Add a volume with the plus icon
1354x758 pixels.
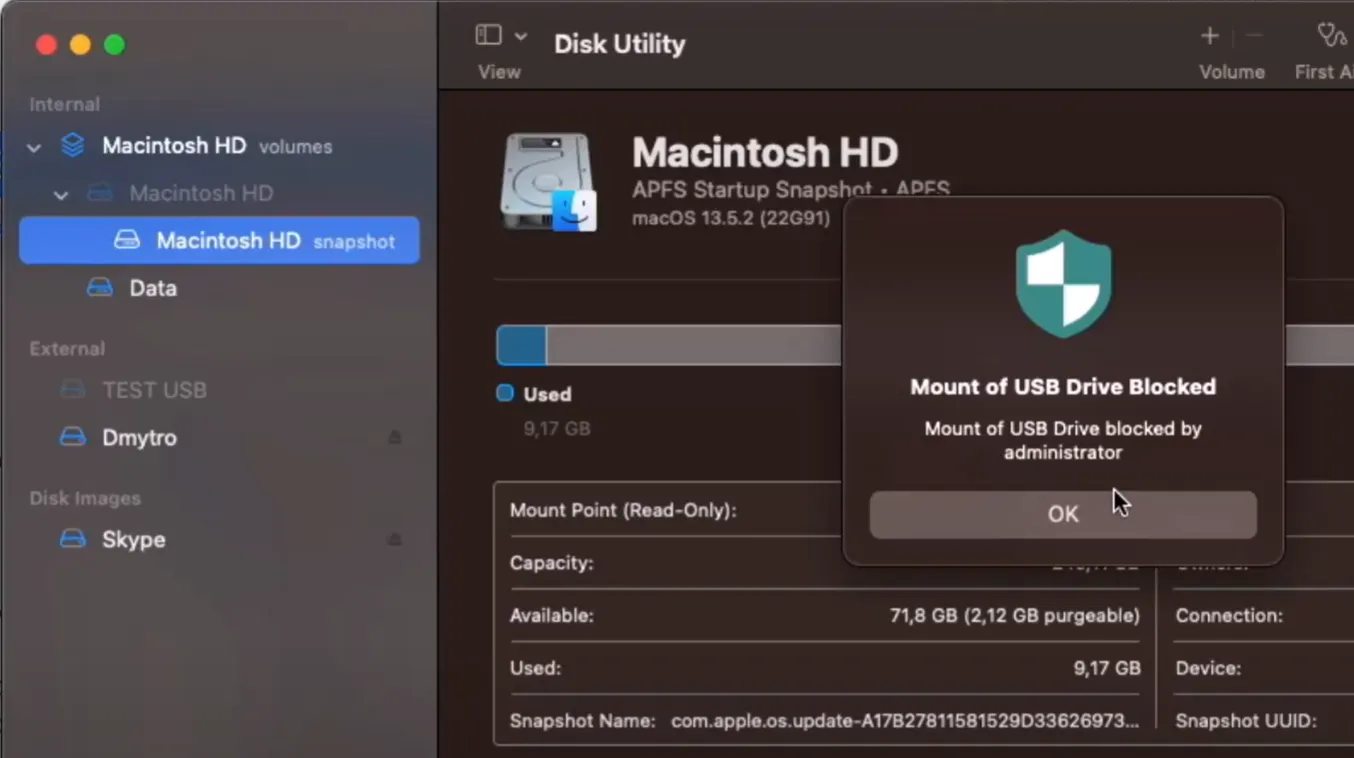[x=1209, y=36]
